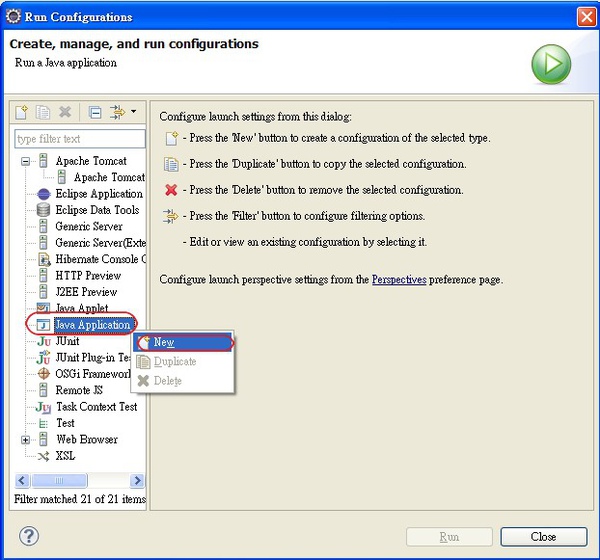Focus the 'type filter text' field

pos(80,139)
